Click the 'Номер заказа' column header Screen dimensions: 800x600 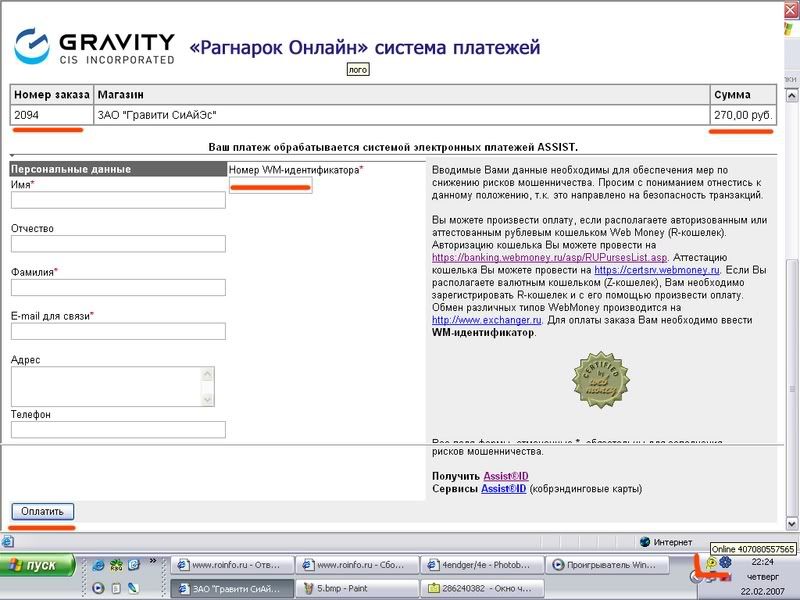pyautogui.click(x=52, y=95)
